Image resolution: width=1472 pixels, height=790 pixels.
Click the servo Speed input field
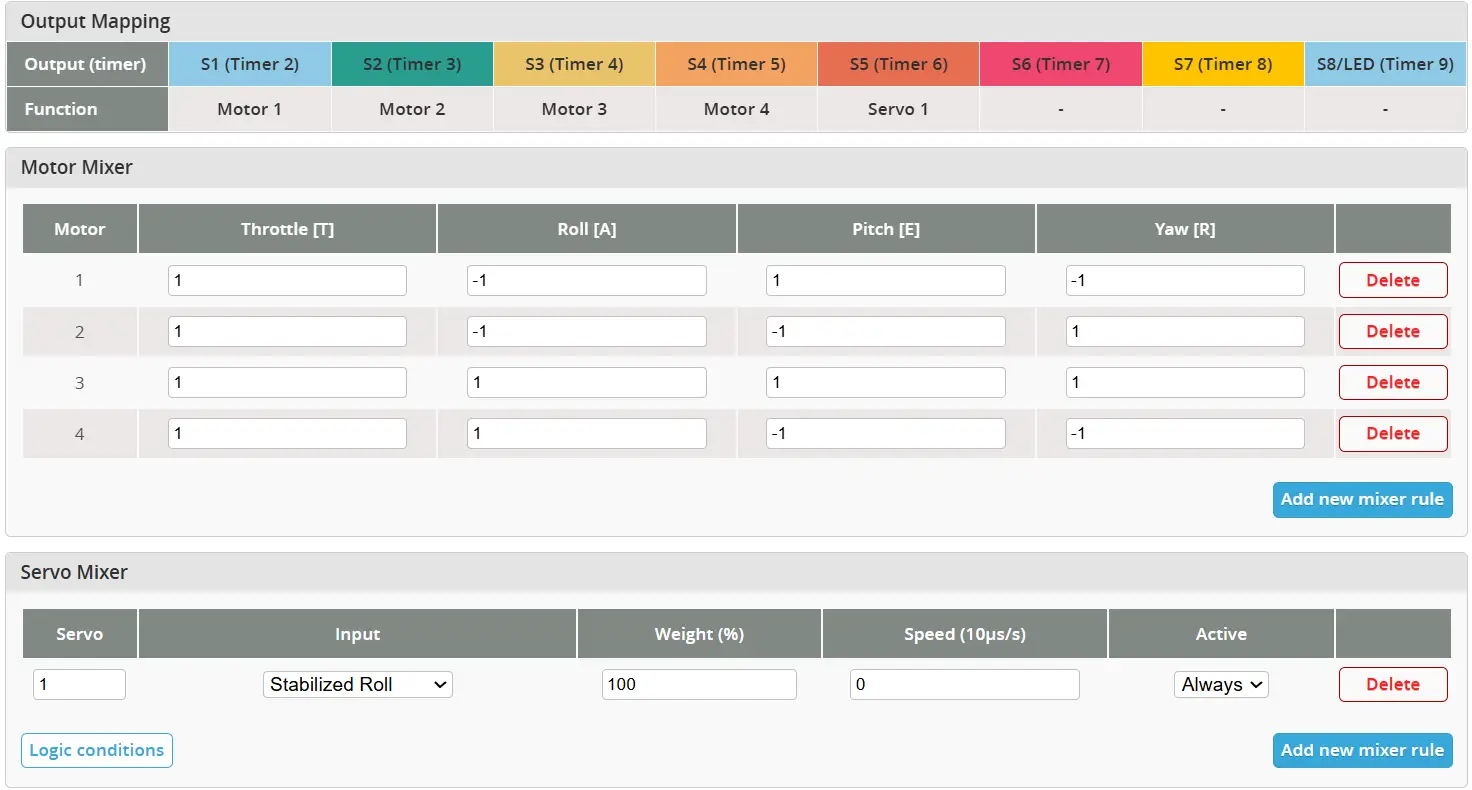(x=965, y=684)
